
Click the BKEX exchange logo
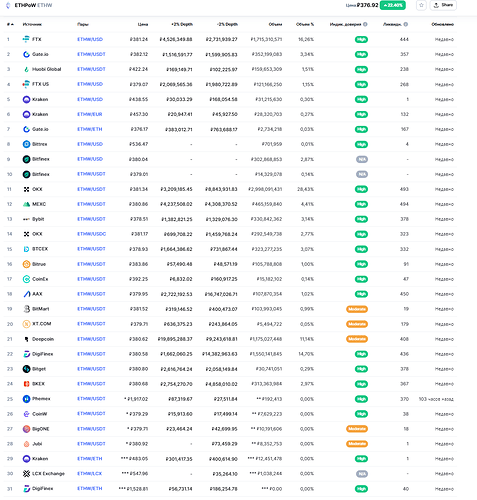tap(26, 384)
